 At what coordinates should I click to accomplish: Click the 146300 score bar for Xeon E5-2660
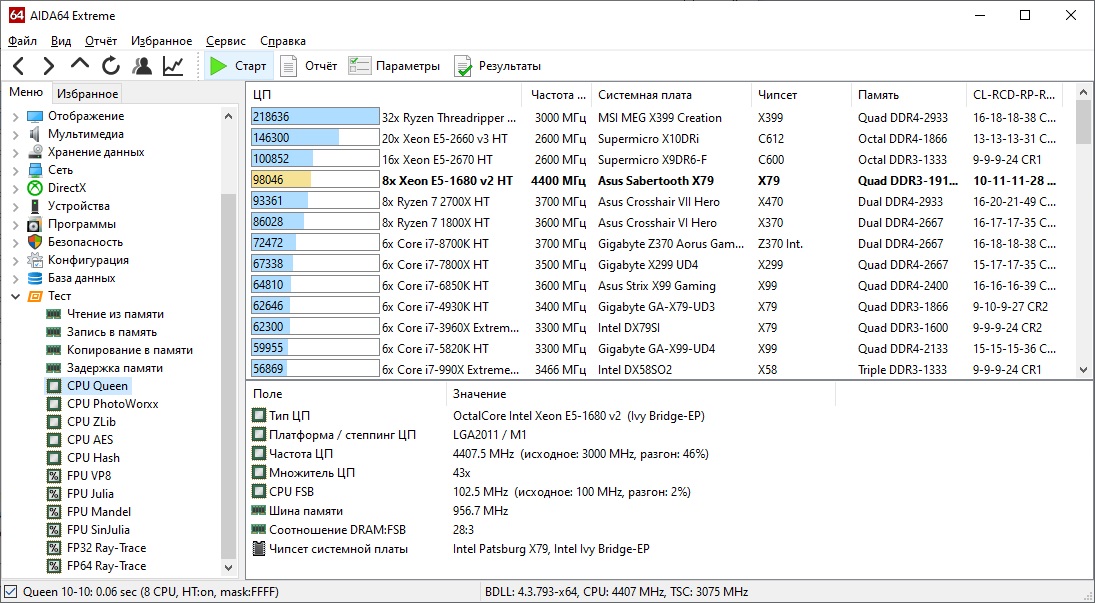314,138
